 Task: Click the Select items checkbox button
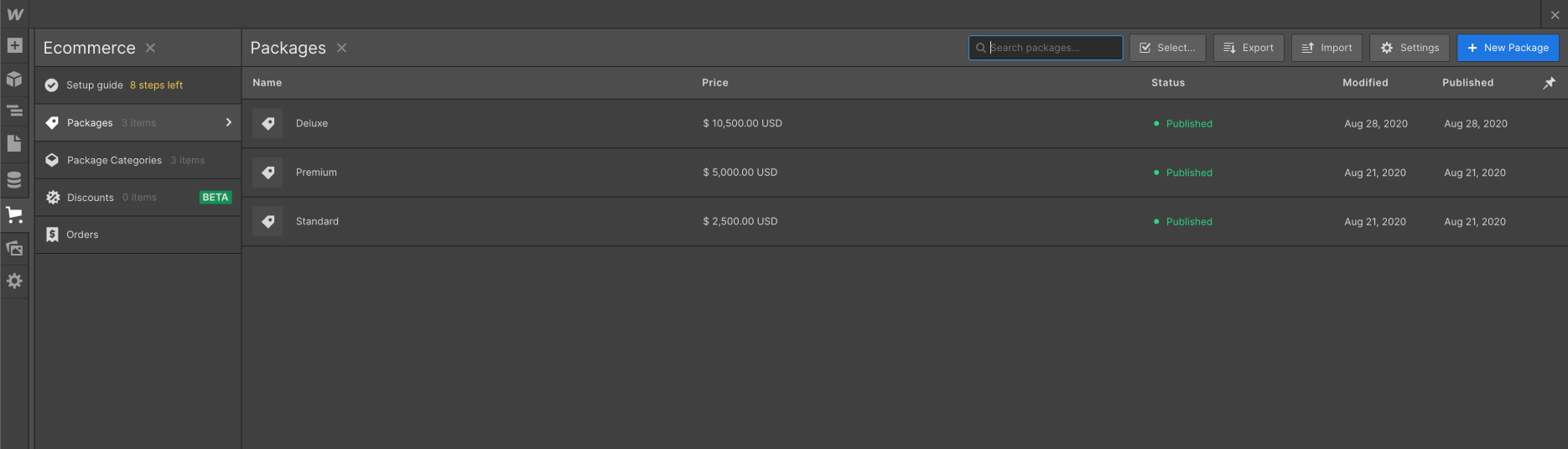point(1167,48)
